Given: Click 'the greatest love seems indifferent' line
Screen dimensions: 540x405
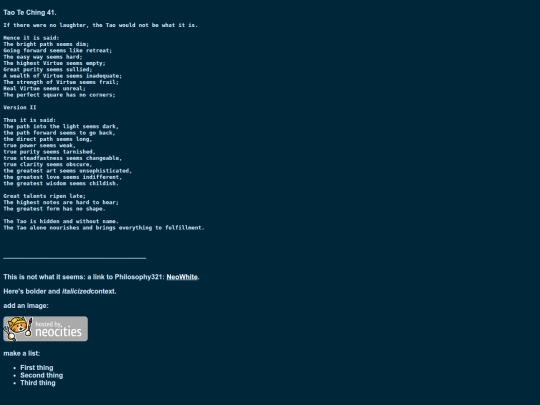Looking at the screenshot, I should [63, 177].
